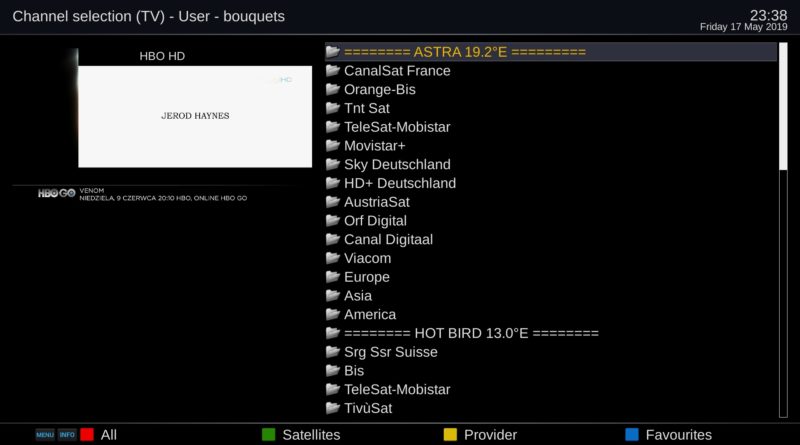Switch to Satellites view
Screen dimensions: 800x445
(x=311, y=435)
